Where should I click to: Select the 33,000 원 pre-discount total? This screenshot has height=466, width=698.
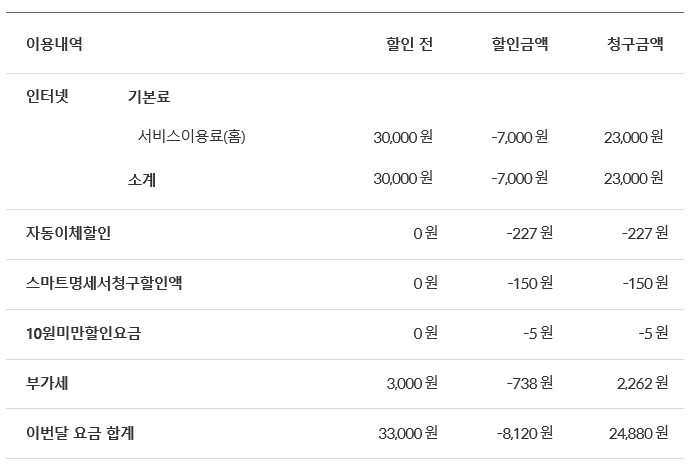(405, 433)
